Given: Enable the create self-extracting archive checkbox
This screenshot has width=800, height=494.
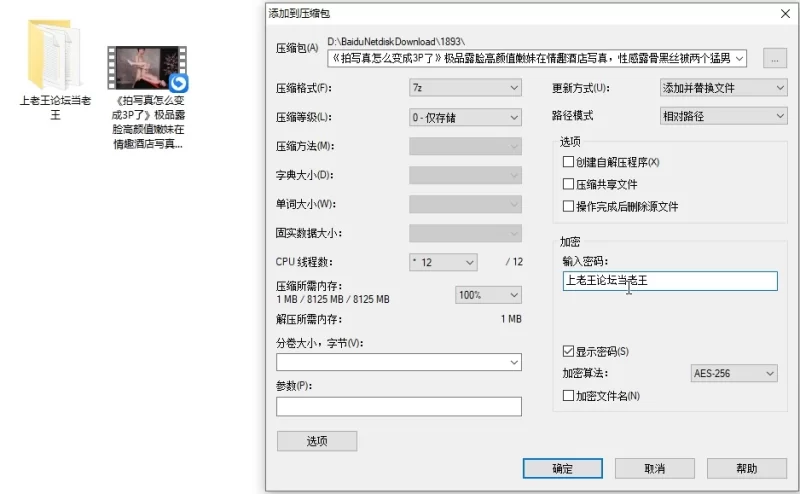Looking at the screenshot, I should (x=568, y=162).
